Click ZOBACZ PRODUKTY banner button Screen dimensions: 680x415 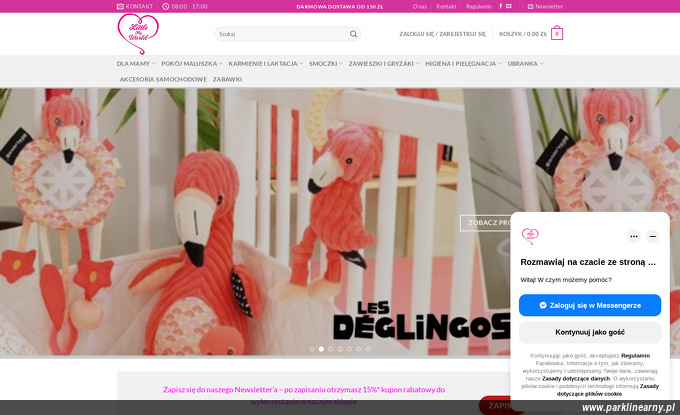click(x=486, y=222)
